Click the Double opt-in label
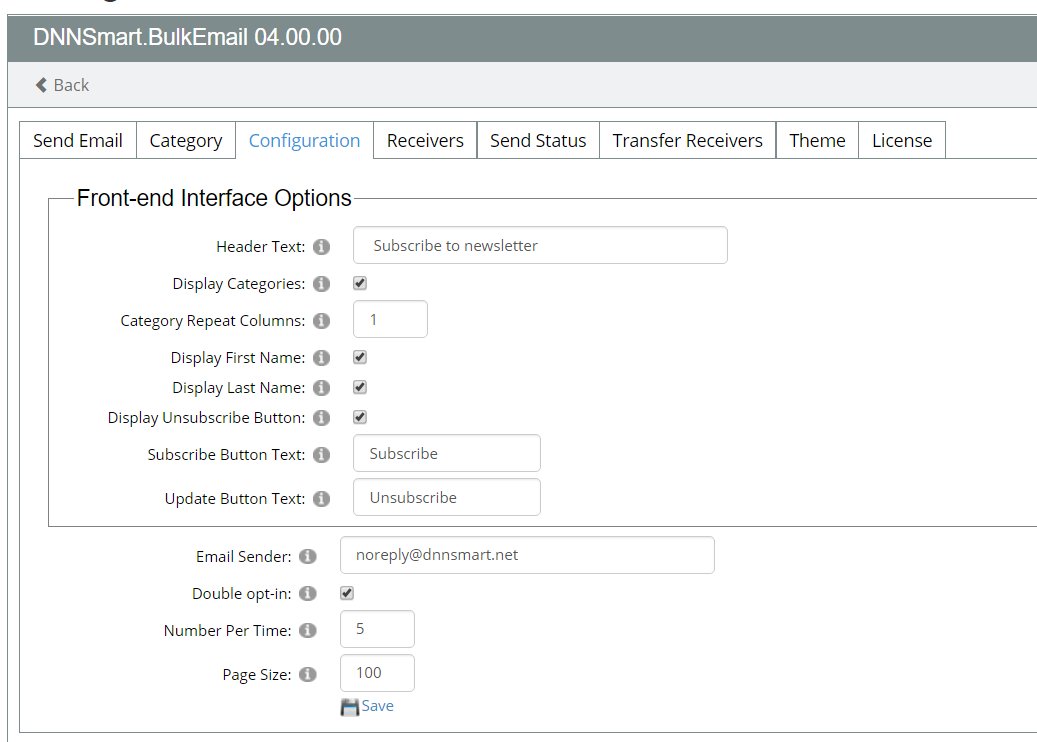 click(241, 594)
